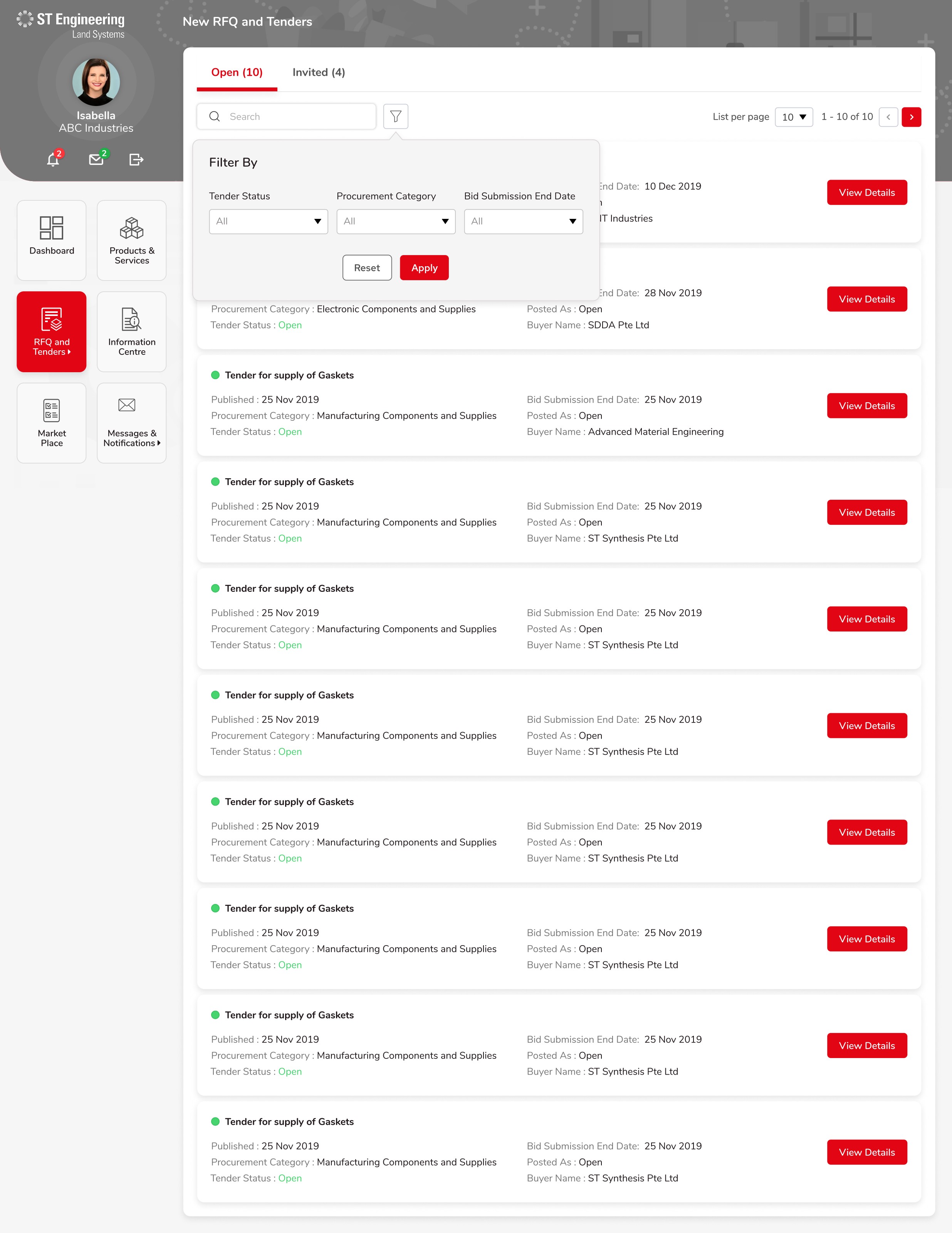Click the logout icon under profile

pyautogui.click(x=136, y=160)
